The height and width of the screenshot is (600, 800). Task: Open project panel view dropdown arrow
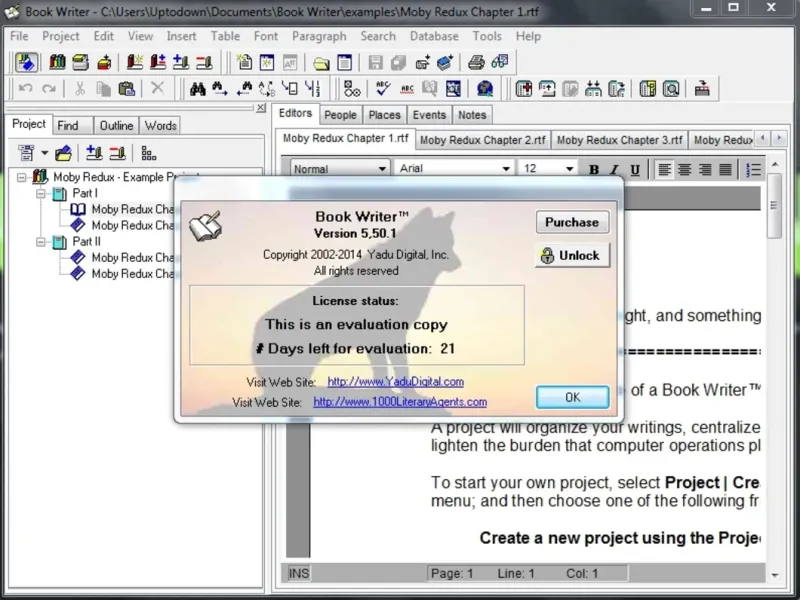(45, 153)
